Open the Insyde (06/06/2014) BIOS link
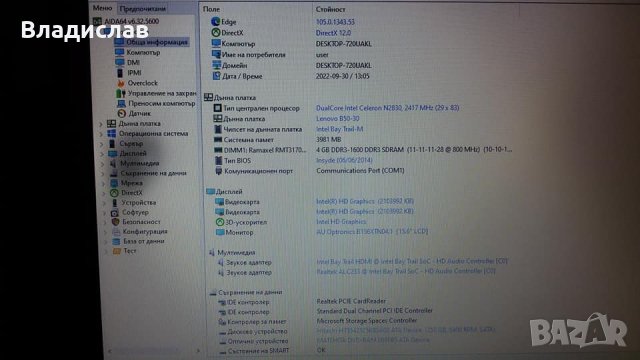 click(344, 160)
